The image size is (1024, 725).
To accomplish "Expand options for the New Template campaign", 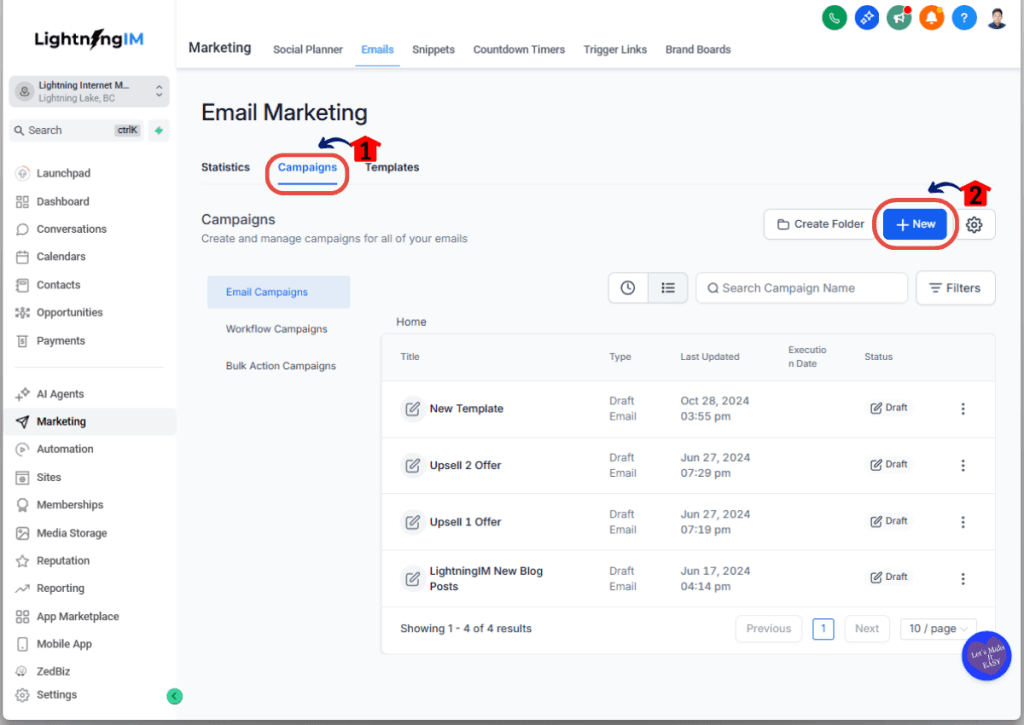I will 962,408.
